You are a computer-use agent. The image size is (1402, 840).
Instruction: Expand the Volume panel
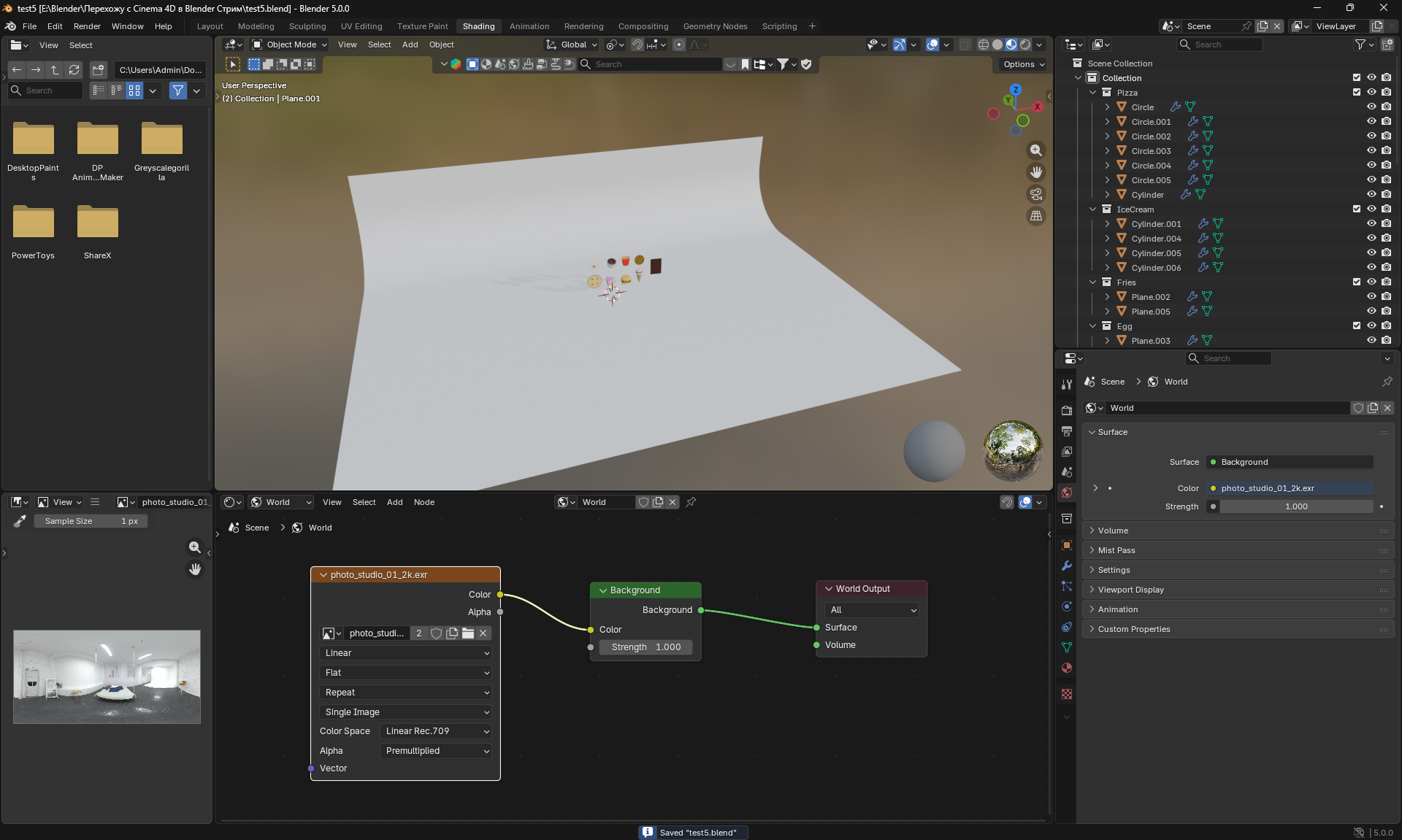1113,531
